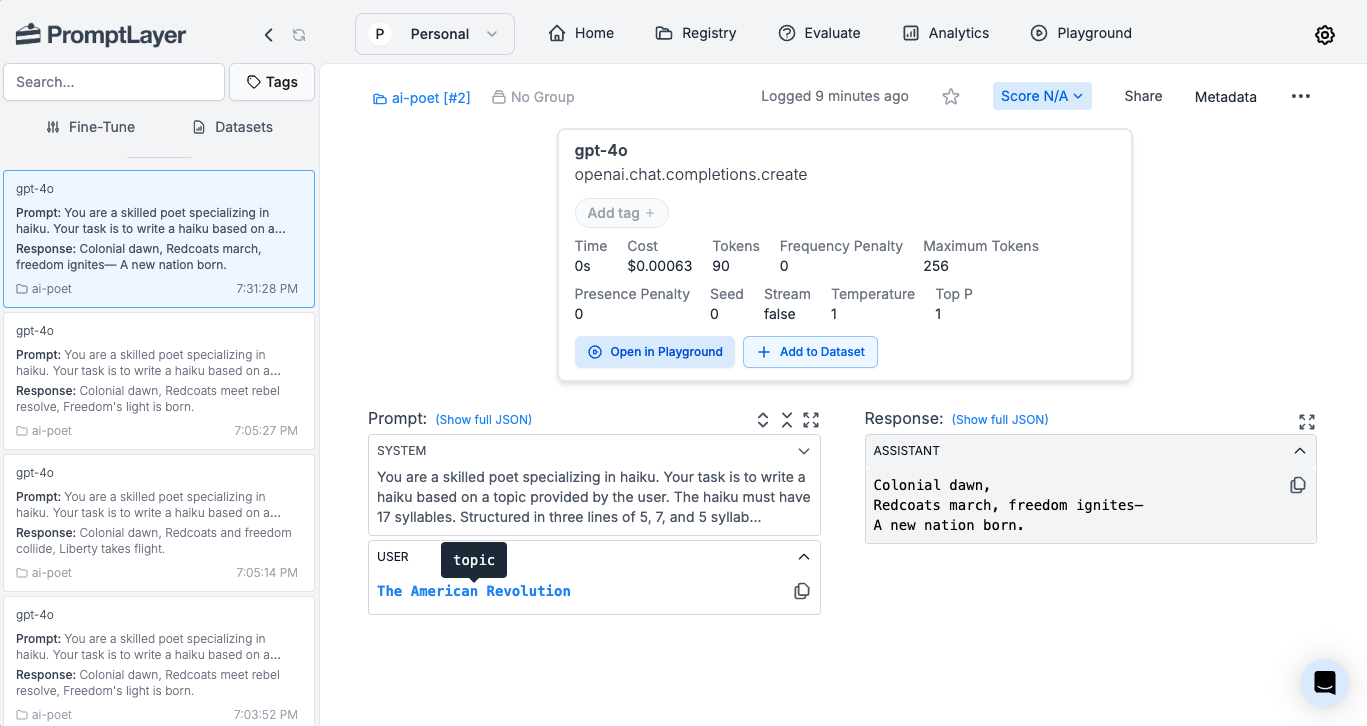Open the three-dot more options menu
This screenshot has height=726, width=1367.
tap(1300, 96)
